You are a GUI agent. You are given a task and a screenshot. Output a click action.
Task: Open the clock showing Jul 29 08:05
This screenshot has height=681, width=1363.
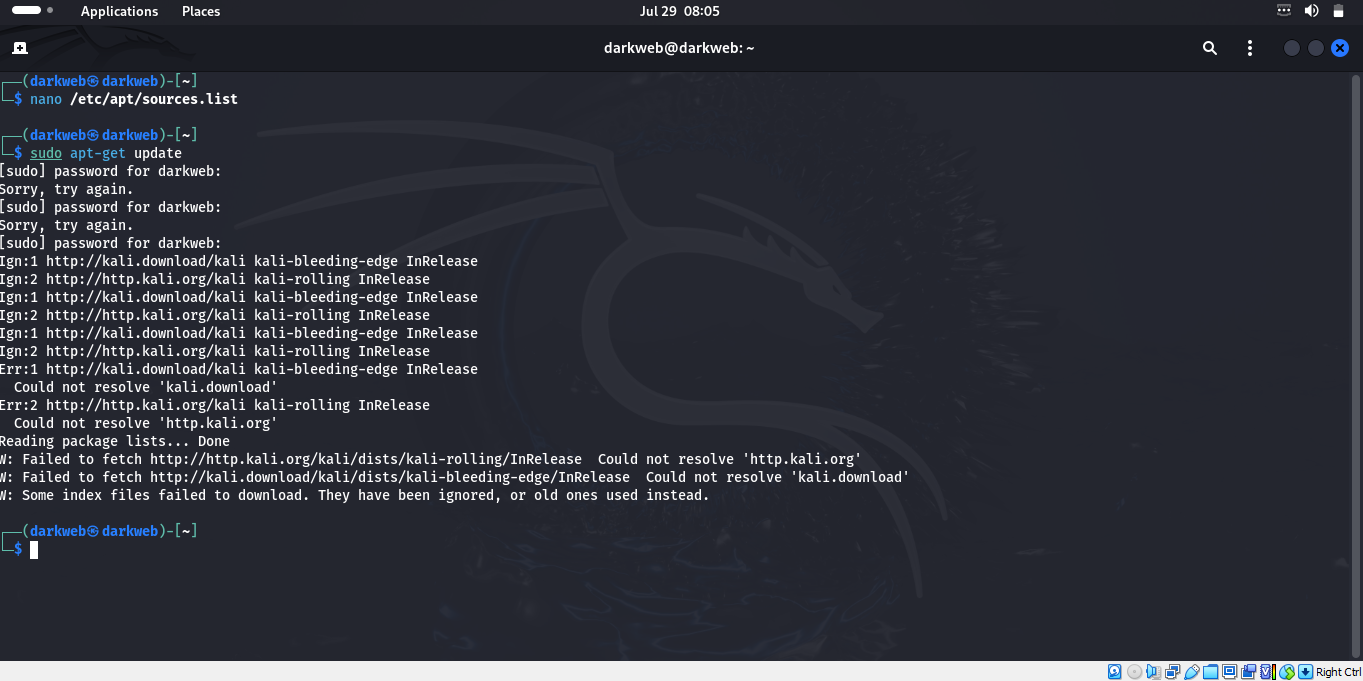(x=679, y=11)
